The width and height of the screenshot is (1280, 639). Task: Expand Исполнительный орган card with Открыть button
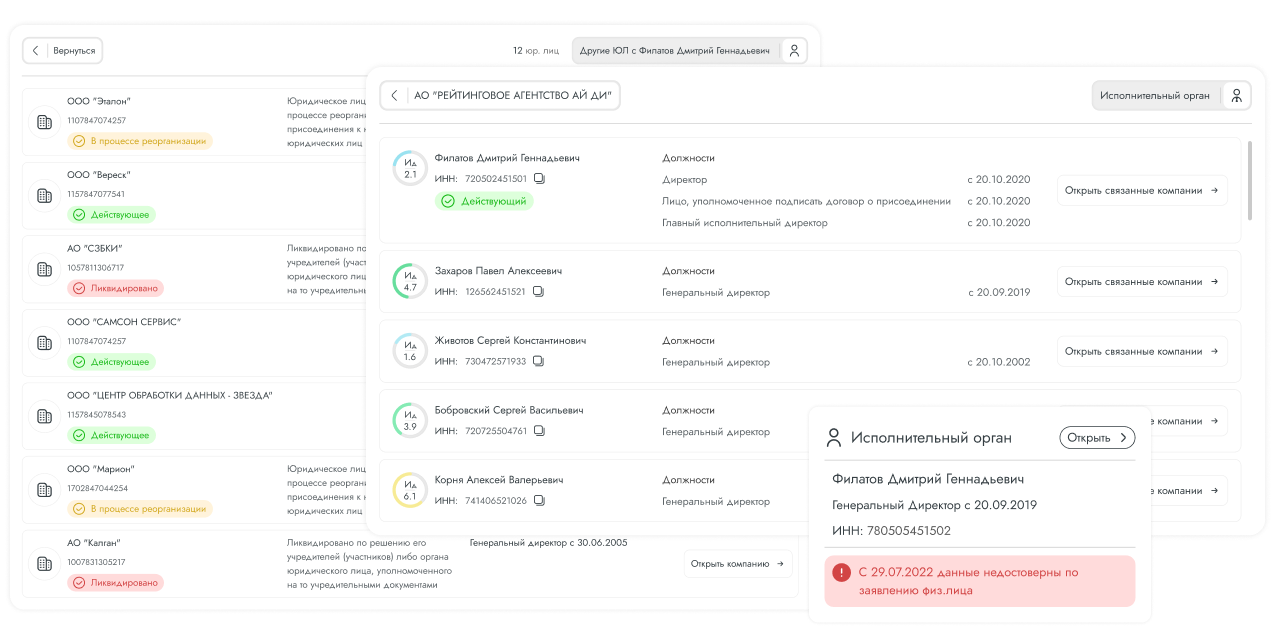coord(1097,437)
